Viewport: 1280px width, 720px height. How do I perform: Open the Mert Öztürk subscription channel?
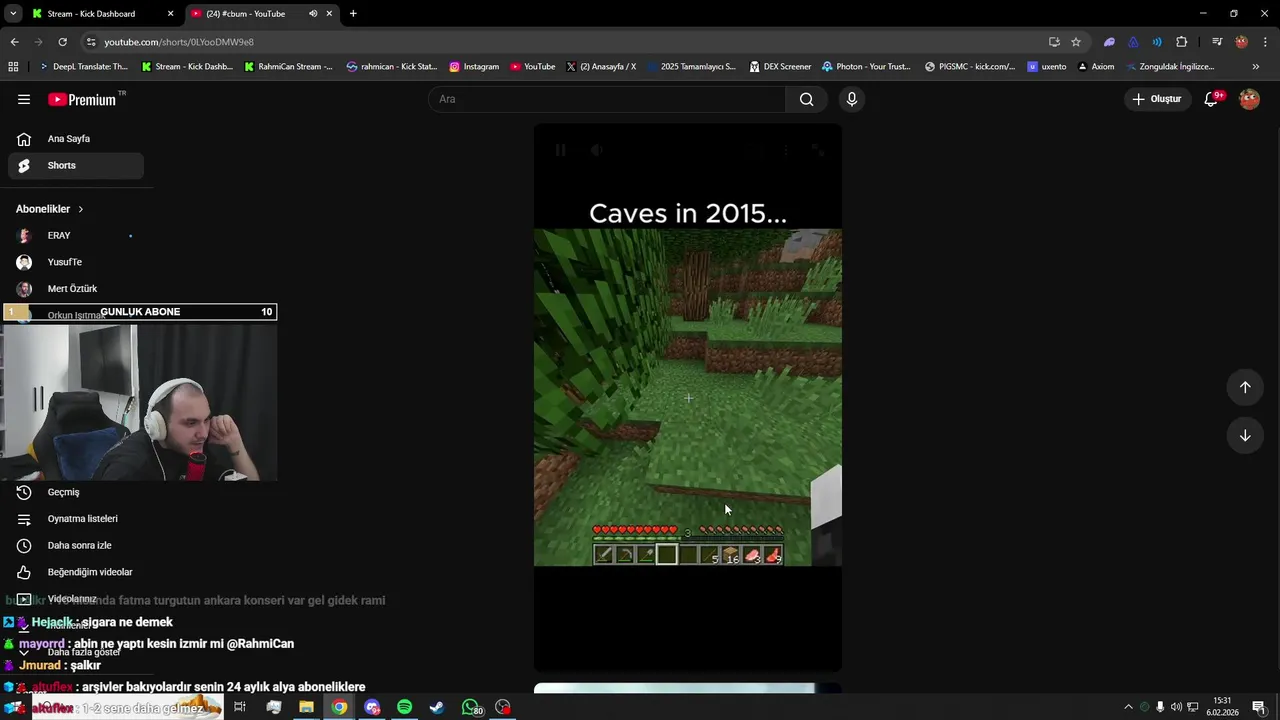pos(76,289)
